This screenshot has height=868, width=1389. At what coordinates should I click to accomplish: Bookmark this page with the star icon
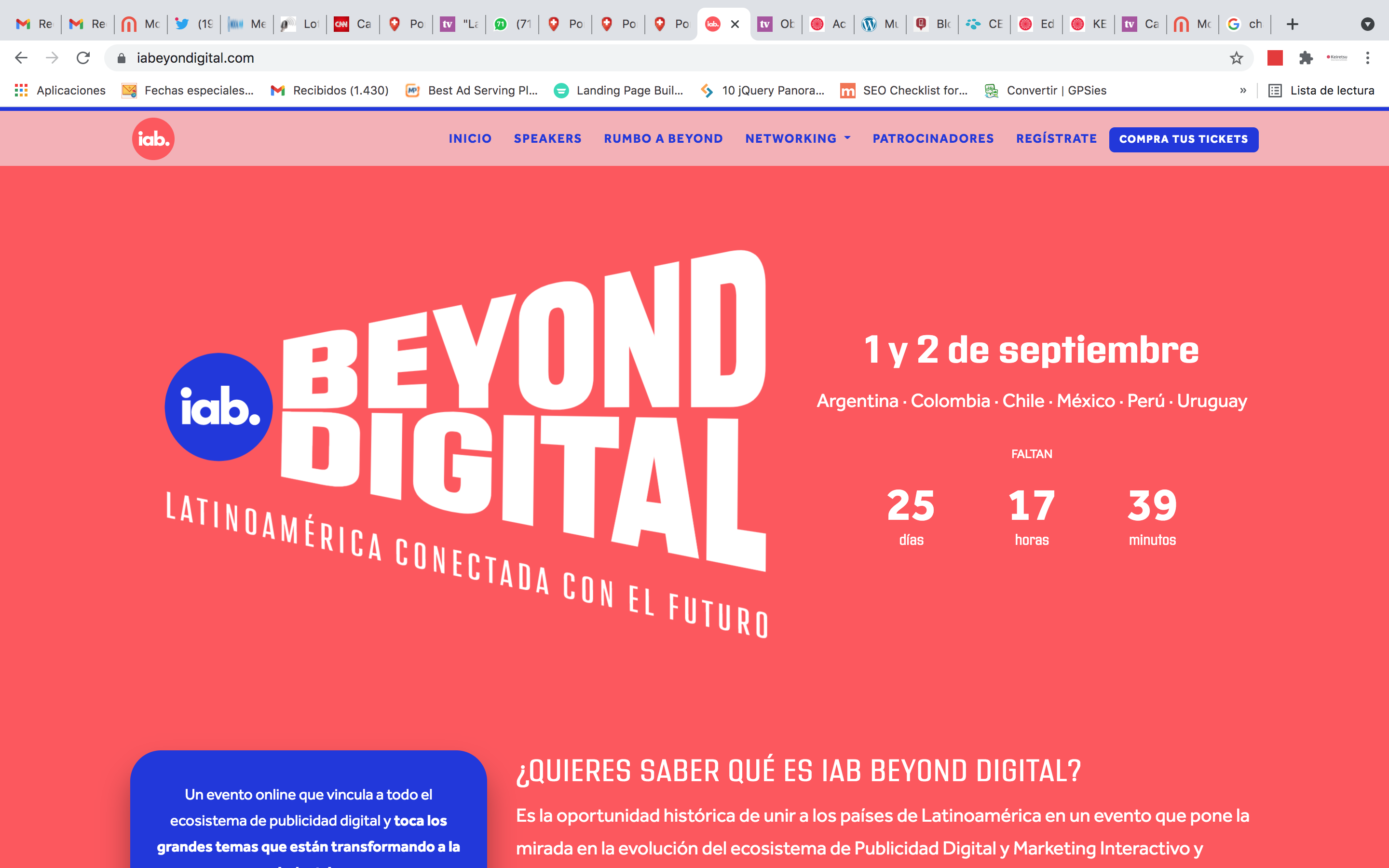pyautogui.click(x=1236, y=58)
